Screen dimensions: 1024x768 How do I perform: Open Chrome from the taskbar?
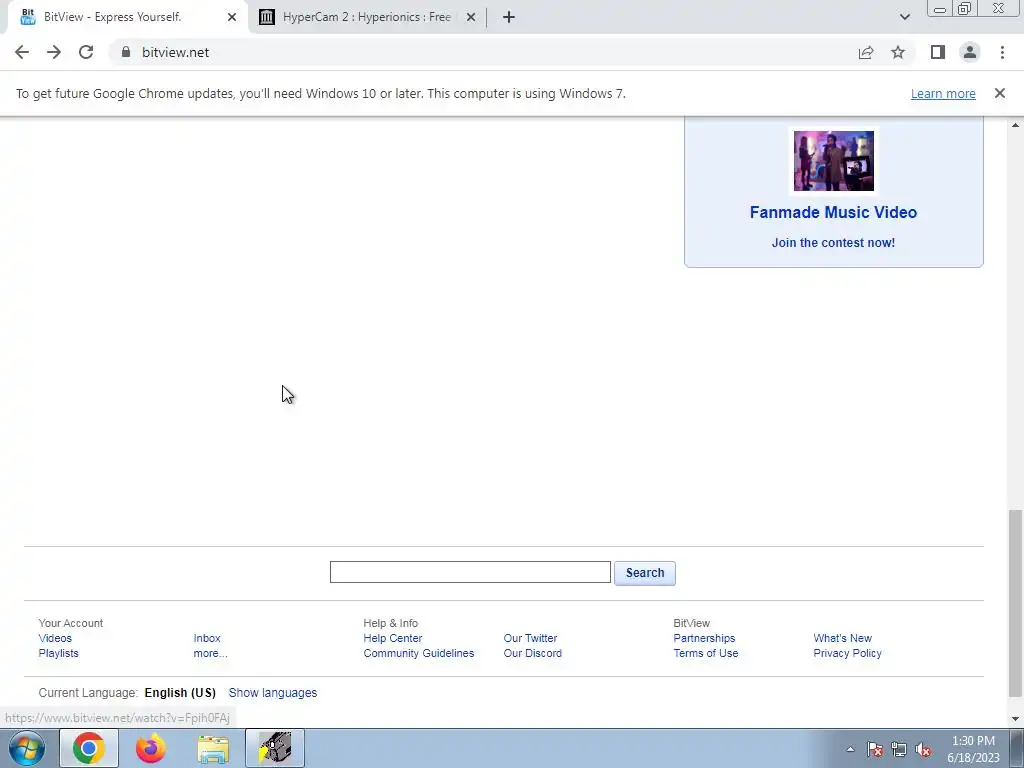(x=89, y=748)
